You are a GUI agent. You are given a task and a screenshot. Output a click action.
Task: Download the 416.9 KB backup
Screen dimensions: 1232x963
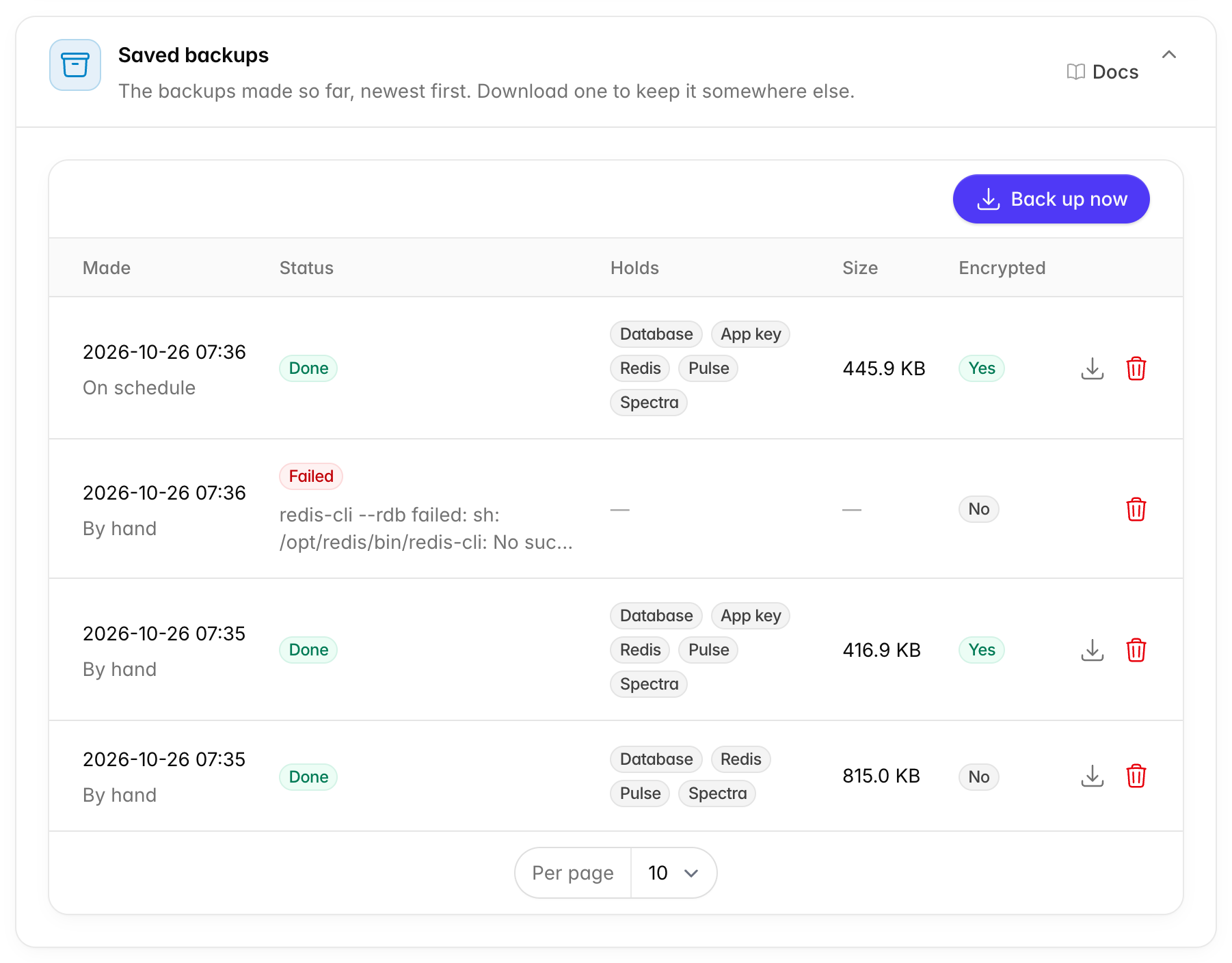point(1093,650)
